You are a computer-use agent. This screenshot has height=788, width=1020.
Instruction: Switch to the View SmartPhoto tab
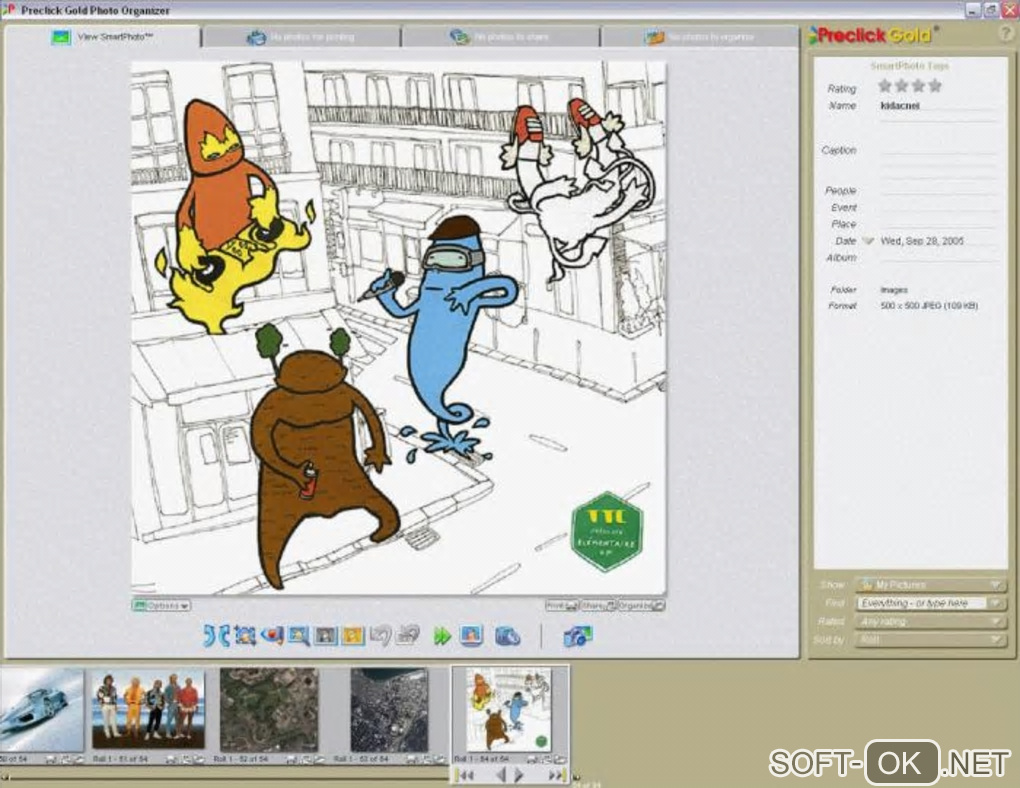103,37
